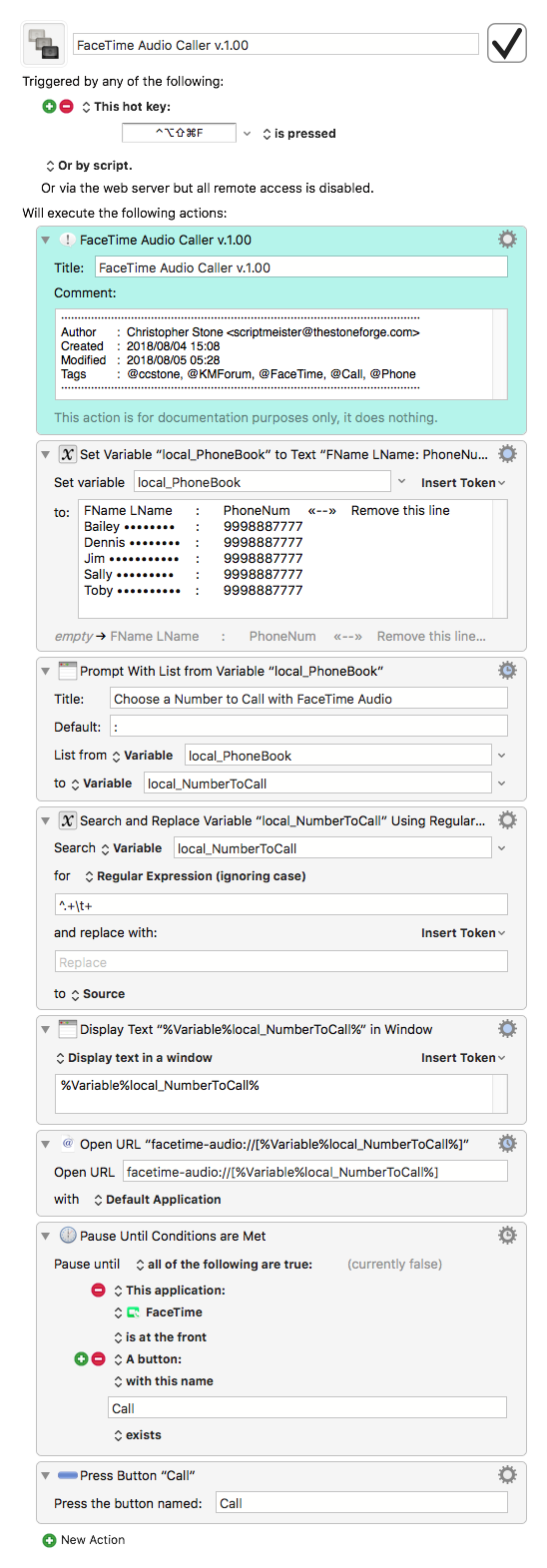Click the Set Variable action X icon
The image size is (547, 1568).
(67, 454)
